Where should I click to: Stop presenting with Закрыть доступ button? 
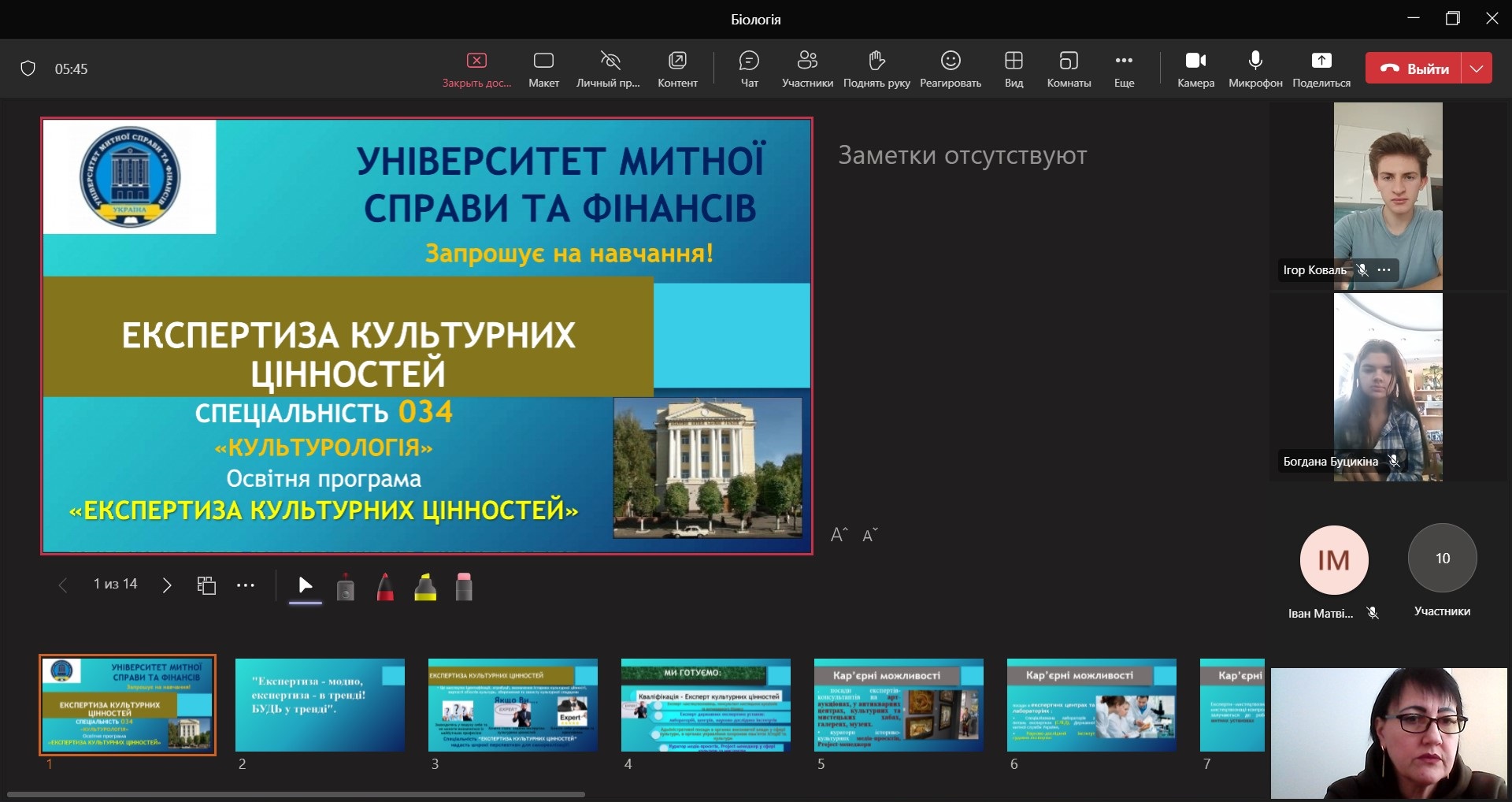476,69
